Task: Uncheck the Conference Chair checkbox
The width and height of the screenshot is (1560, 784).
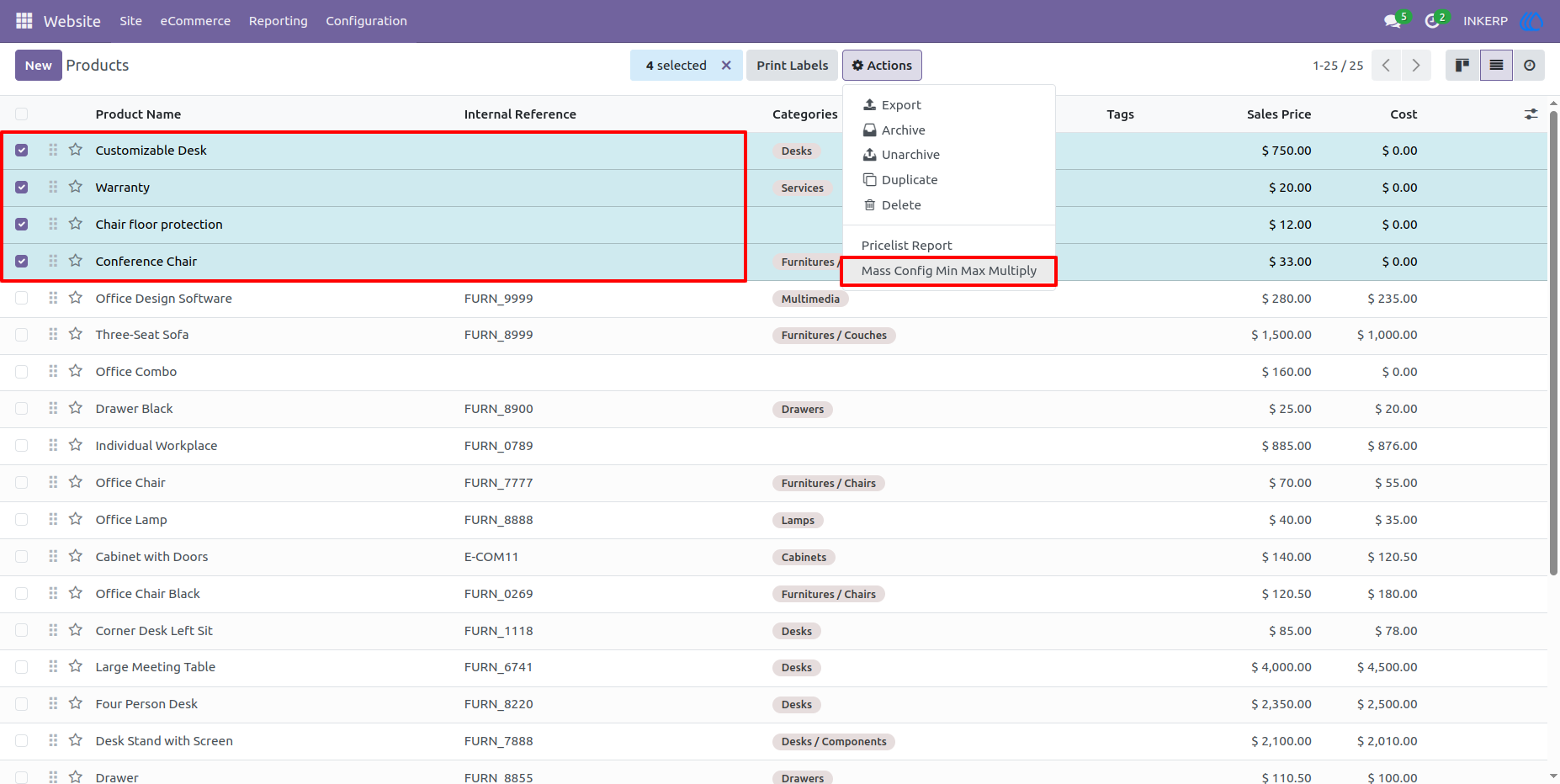Action: (22, 262)
